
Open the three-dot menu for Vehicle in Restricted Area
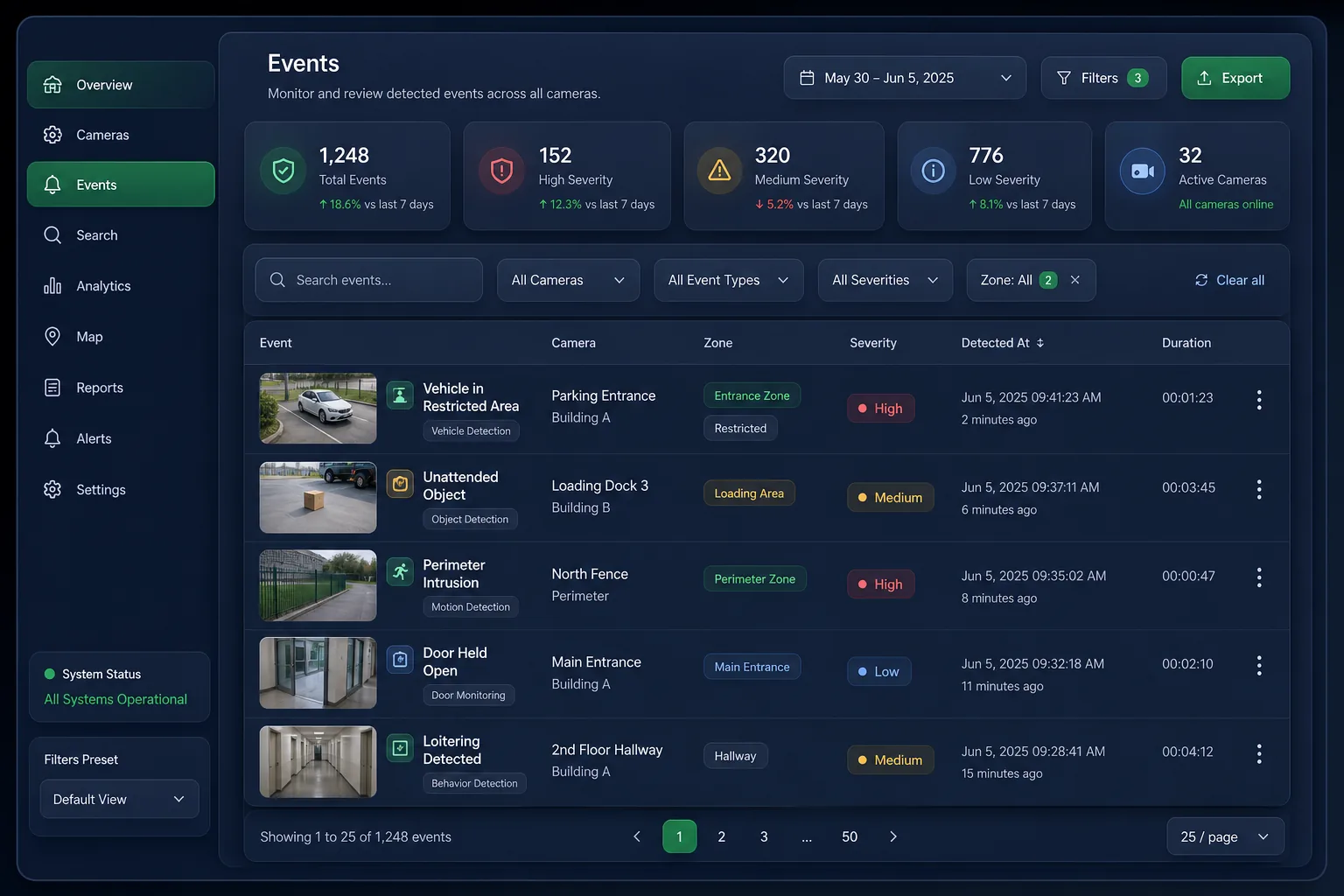click(x=1259, y=400)
